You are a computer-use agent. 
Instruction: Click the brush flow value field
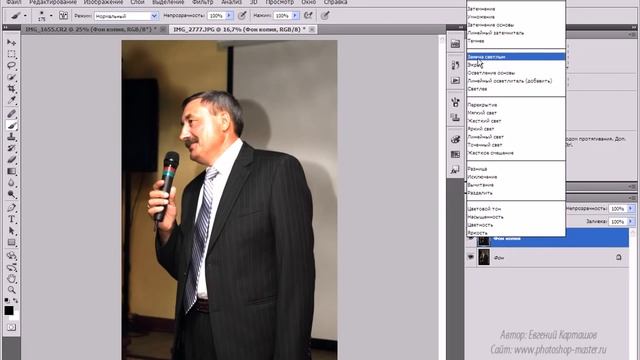coord(282,16)
